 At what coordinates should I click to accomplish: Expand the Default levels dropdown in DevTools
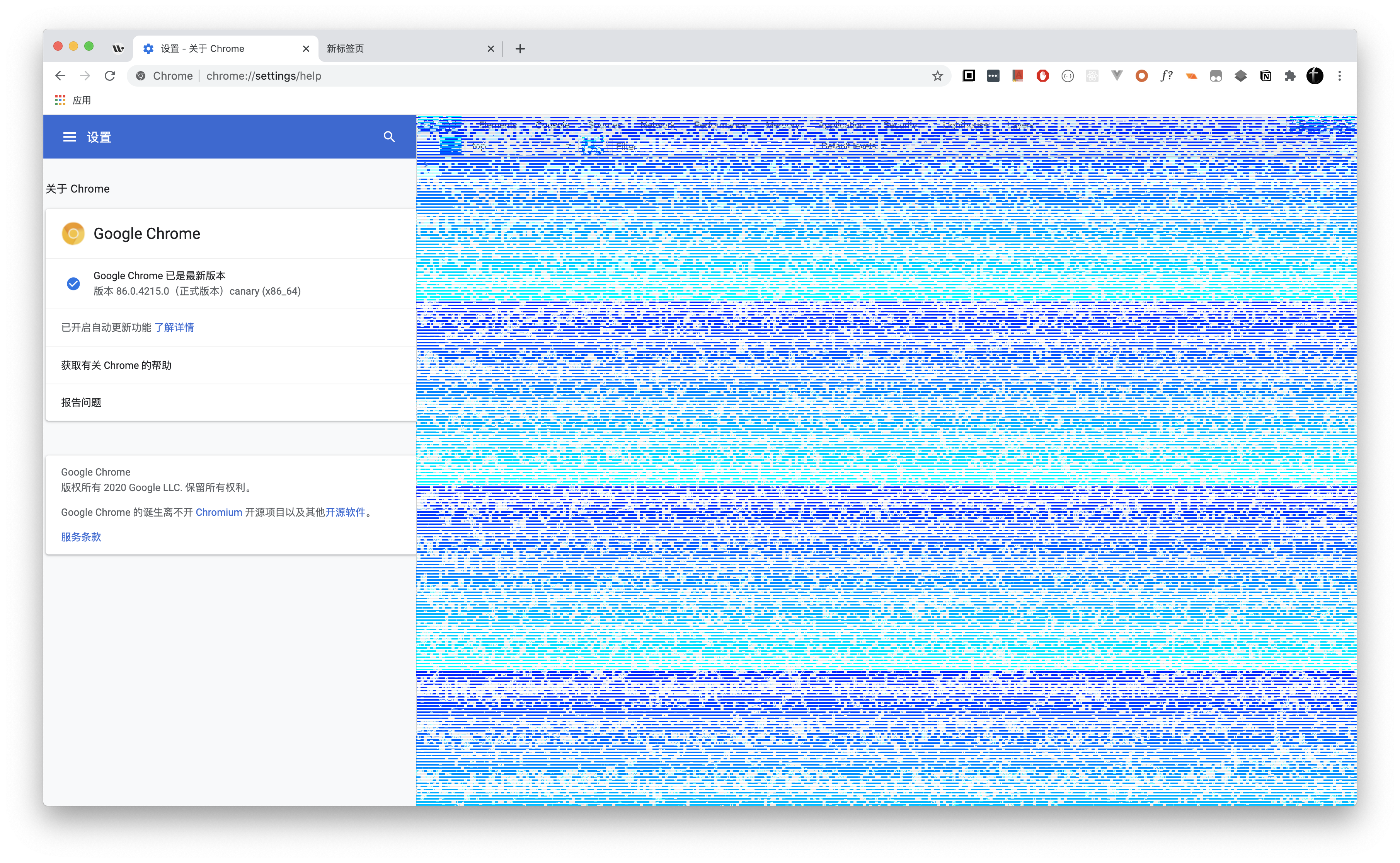pyautogui.click(x=852, y=146)
